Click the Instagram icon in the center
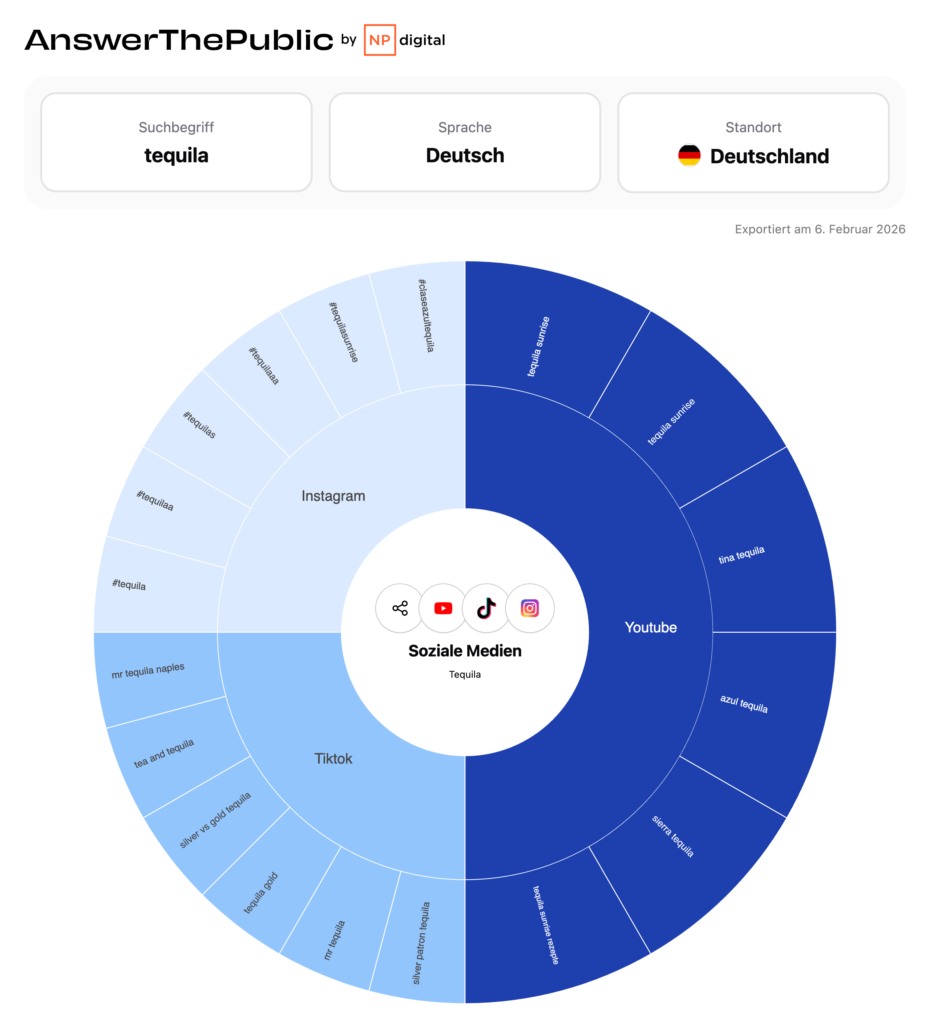Image resolution: width=930 pixels, height=1024 pixels. pyautogui.click(x=530, y=608)
